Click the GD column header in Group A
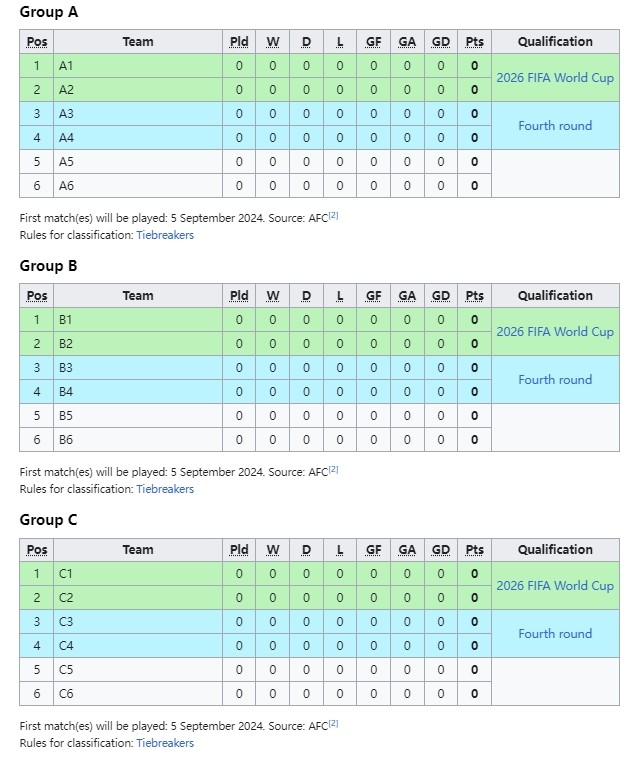Image resolution: width=635 pixels, height=764 pixels. (441, 42)
